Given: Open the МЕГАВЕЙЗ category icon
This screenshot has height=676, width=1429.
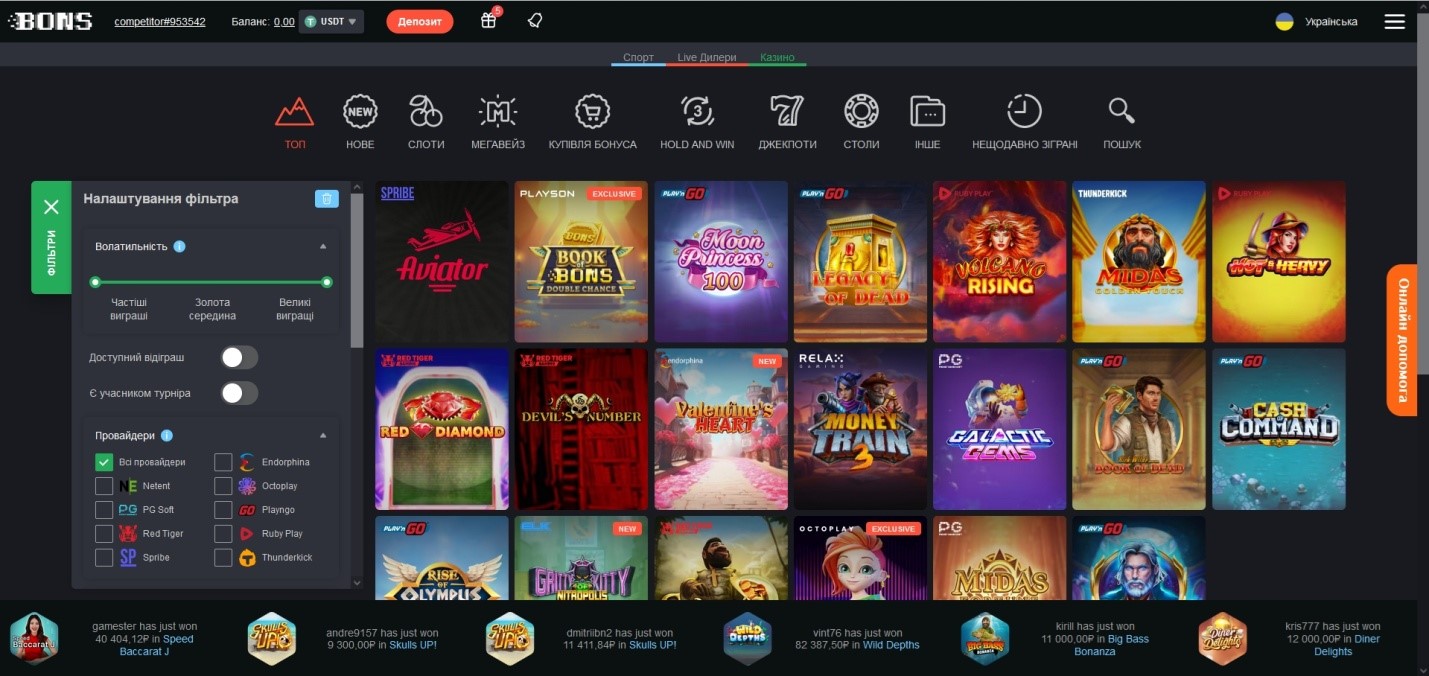Looking at the screenshot, I should 498,111.
